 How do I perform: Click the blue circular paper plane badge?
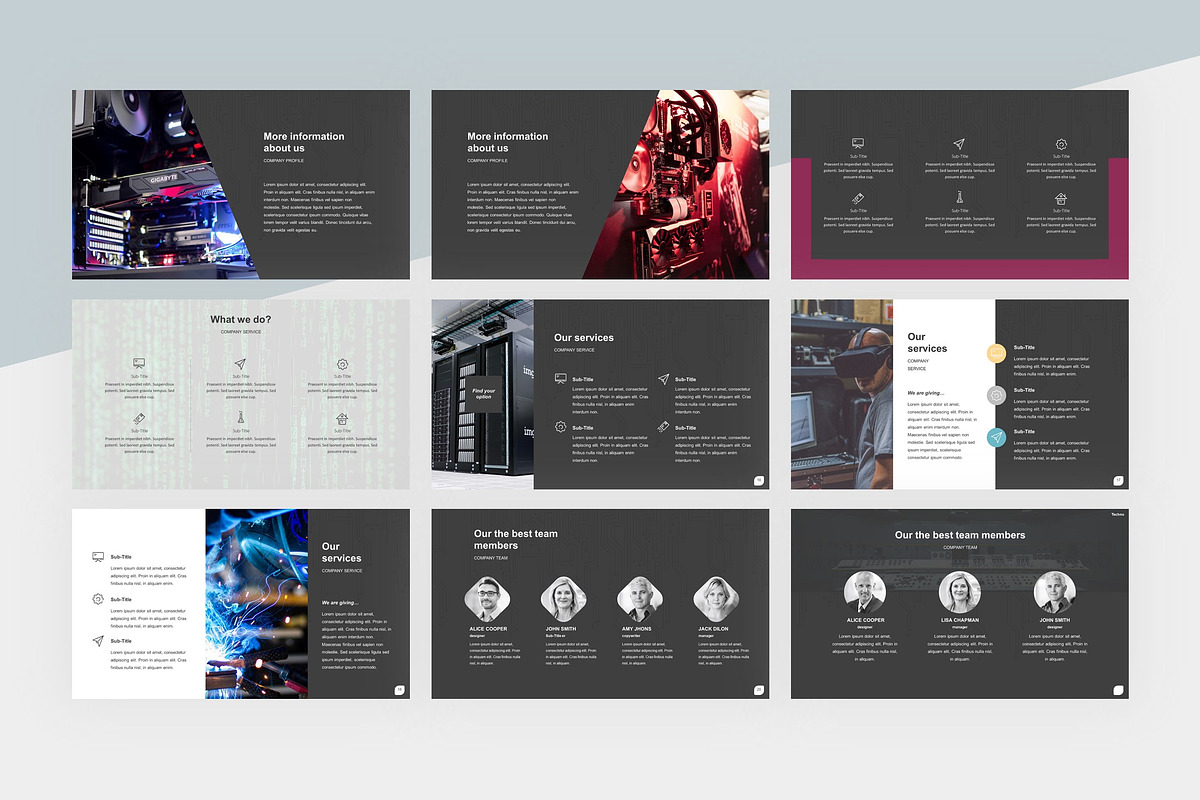pos(996,436)
